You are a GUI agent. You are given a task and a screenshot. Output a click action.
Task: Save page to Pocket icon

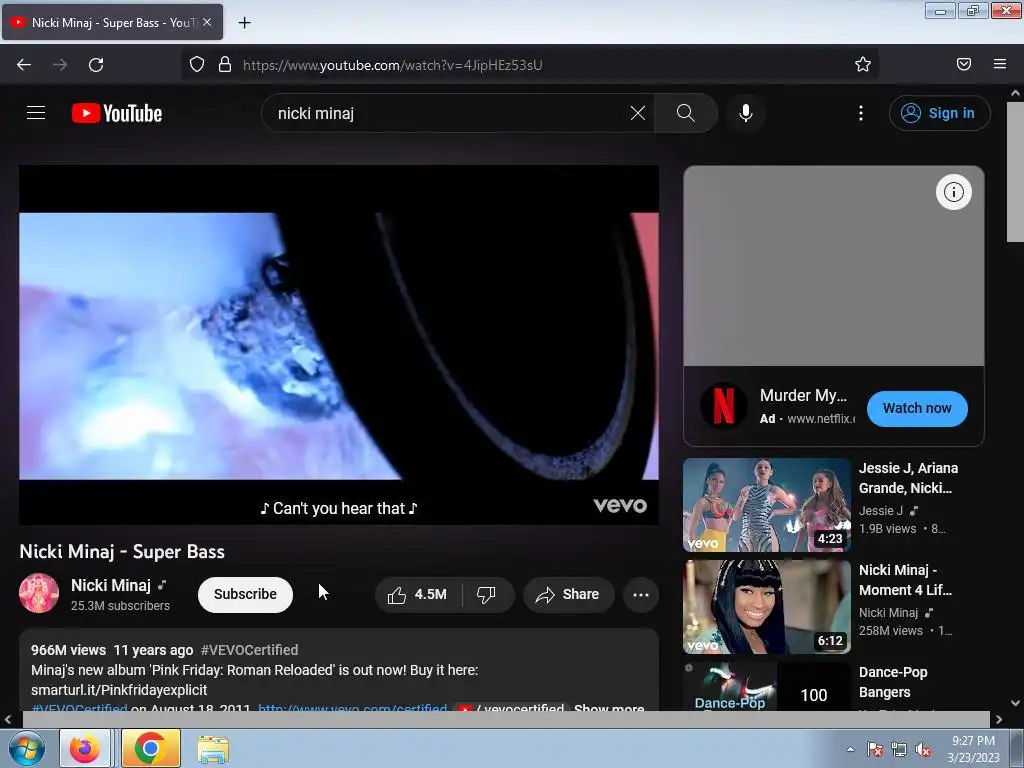964,64
